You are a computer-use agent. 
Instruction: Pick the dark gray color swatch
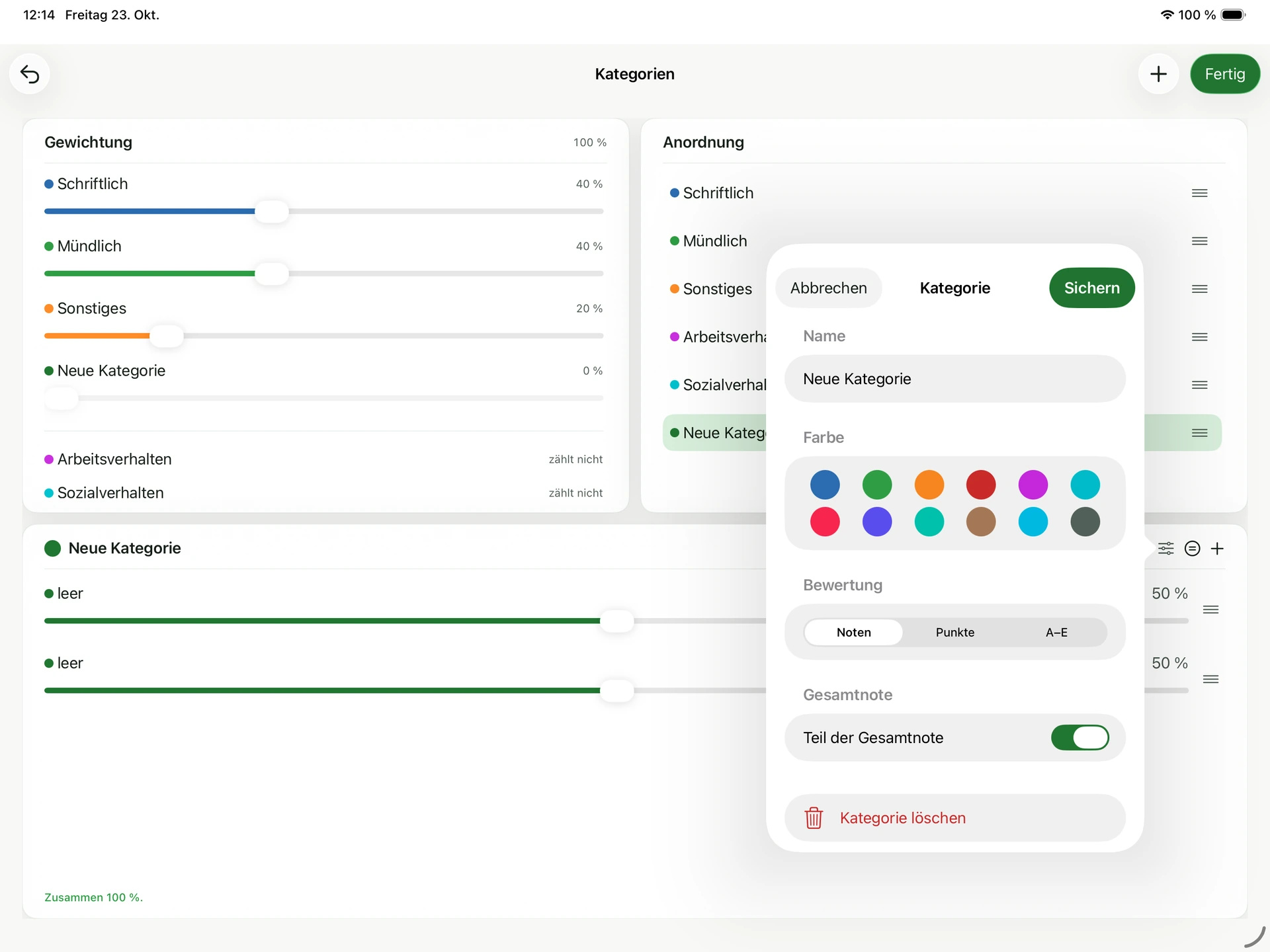tap(1085, 522)
